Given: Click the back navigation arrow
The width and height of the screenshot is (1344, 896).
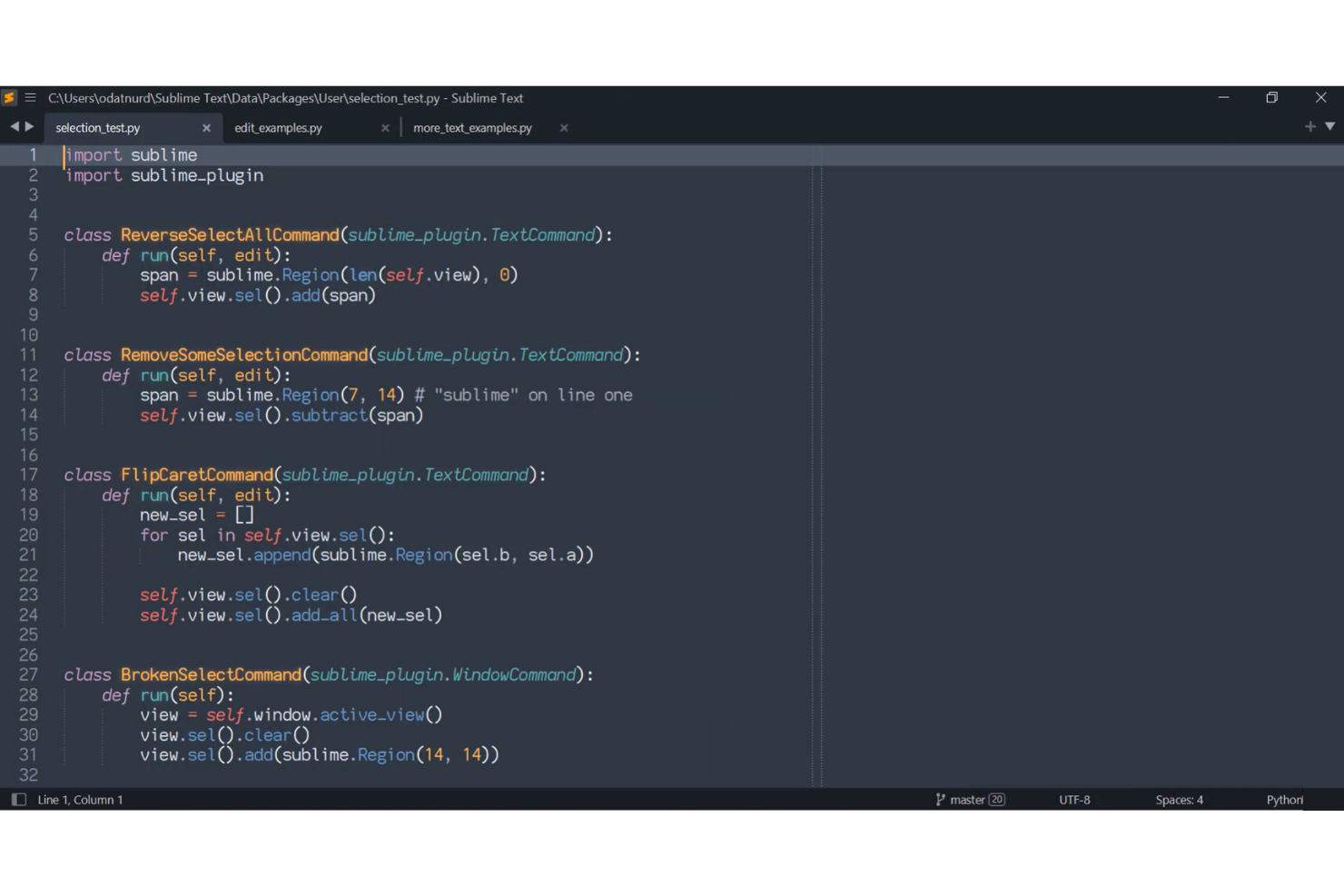Looking at the screenshot, I should pos(13,127).
